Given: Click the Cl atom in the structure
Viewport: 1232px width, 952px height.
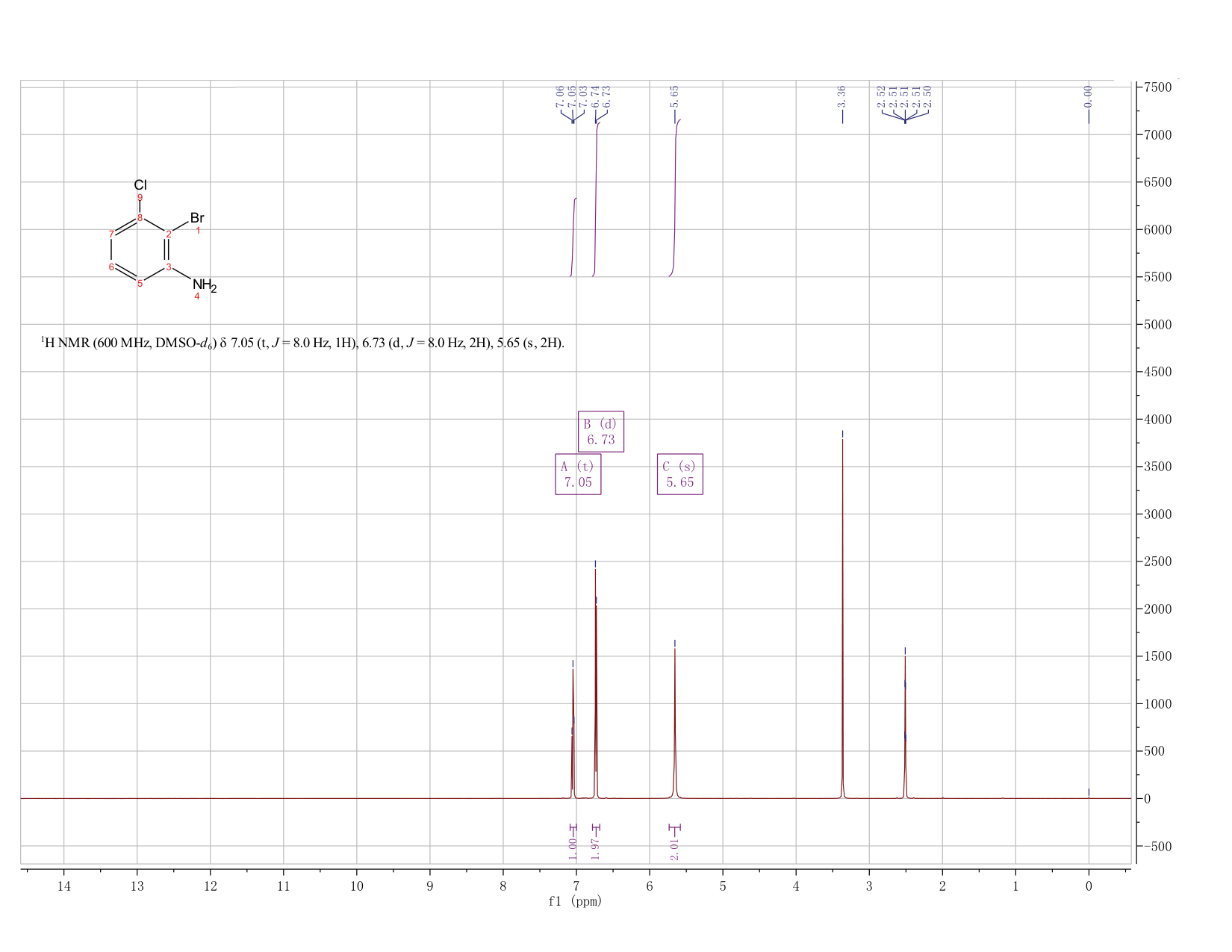Looking at the screenshot, I should pos(140,185).
